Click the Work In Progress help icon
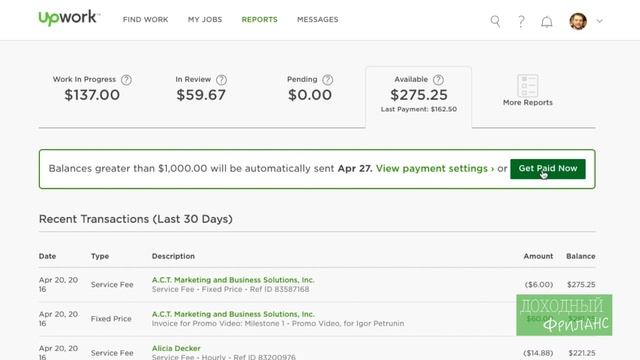The image size is (640, 360). [x=127, y=80]
